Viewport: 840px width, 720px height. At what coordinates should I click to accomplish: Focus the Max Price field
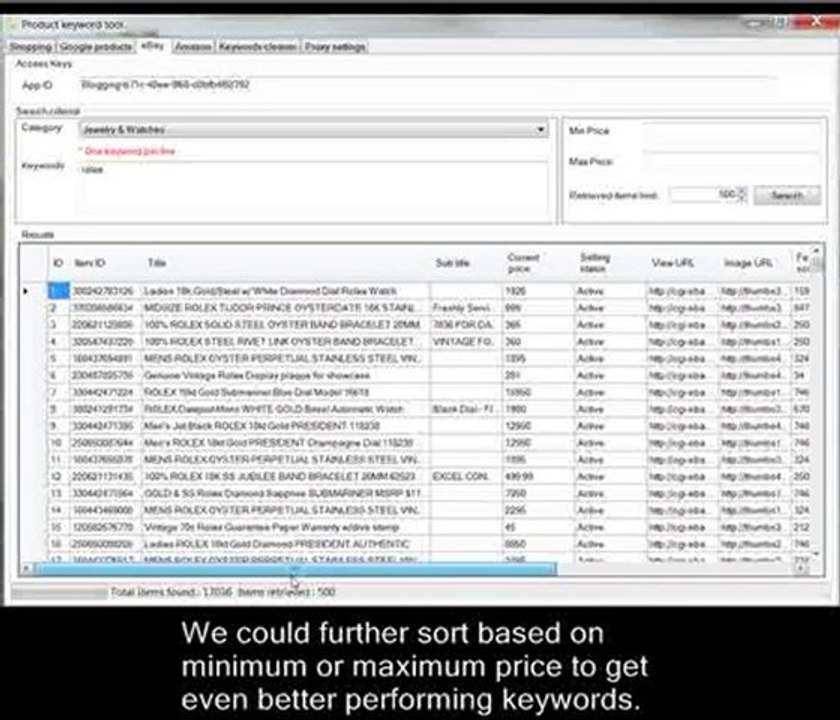(731, 161)
